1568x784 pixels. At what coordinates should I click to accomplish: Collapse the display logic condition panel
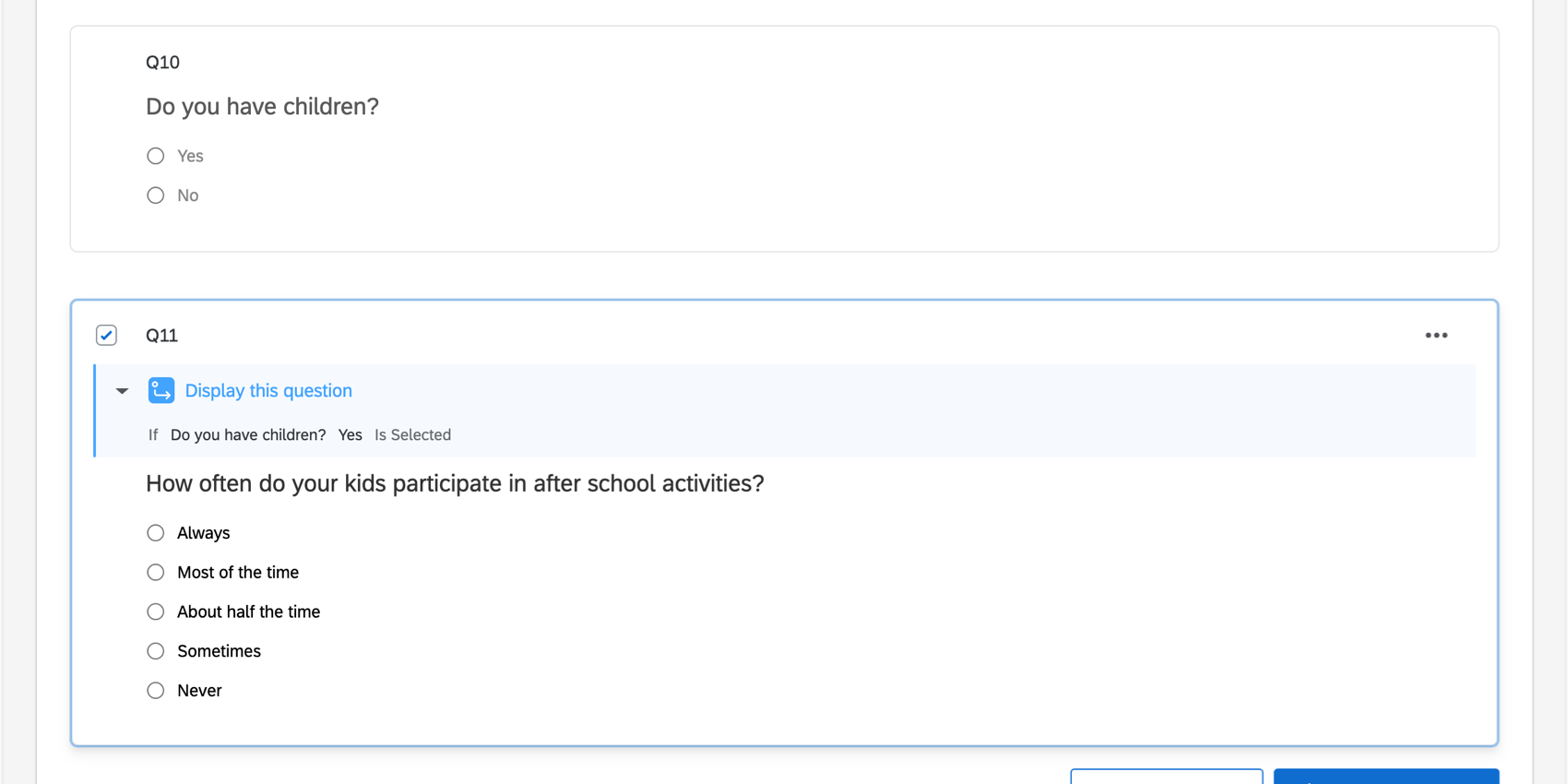click(x=122, y=391)
